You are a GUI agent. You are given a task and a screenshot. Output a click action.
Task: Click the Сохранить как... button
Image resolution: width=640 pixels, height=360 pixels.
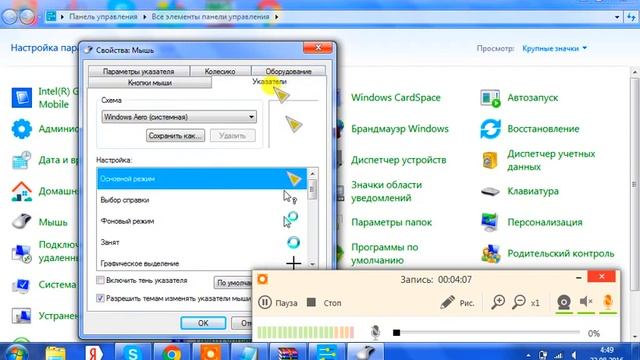pyautogui.click(x=175, y=136)
